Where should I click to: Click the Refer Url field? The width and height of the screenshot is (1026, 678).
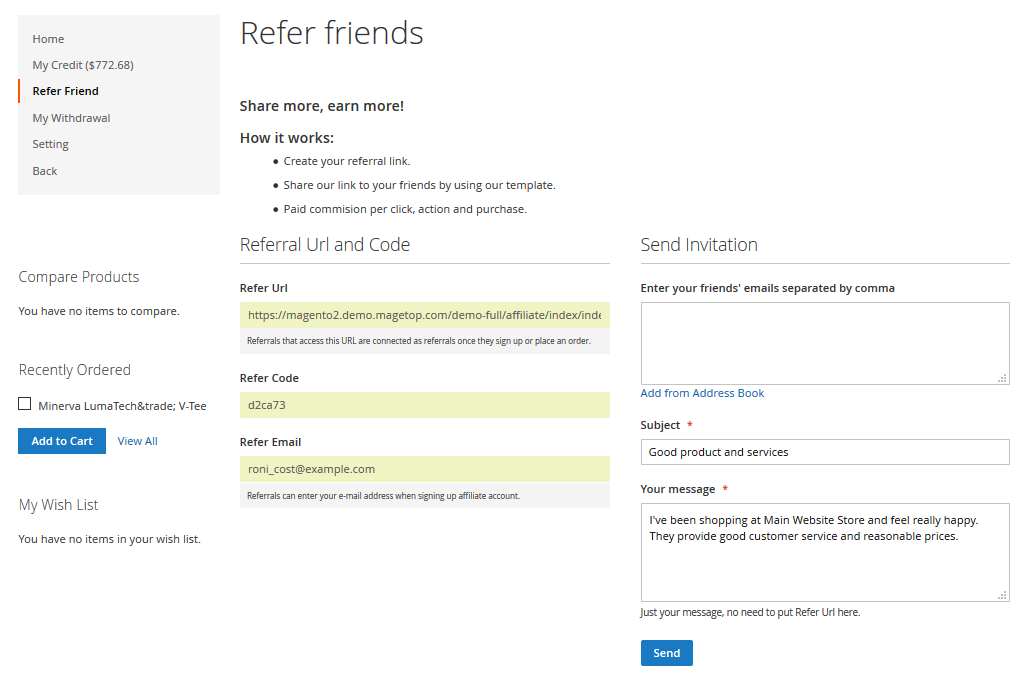pos(424,315)
